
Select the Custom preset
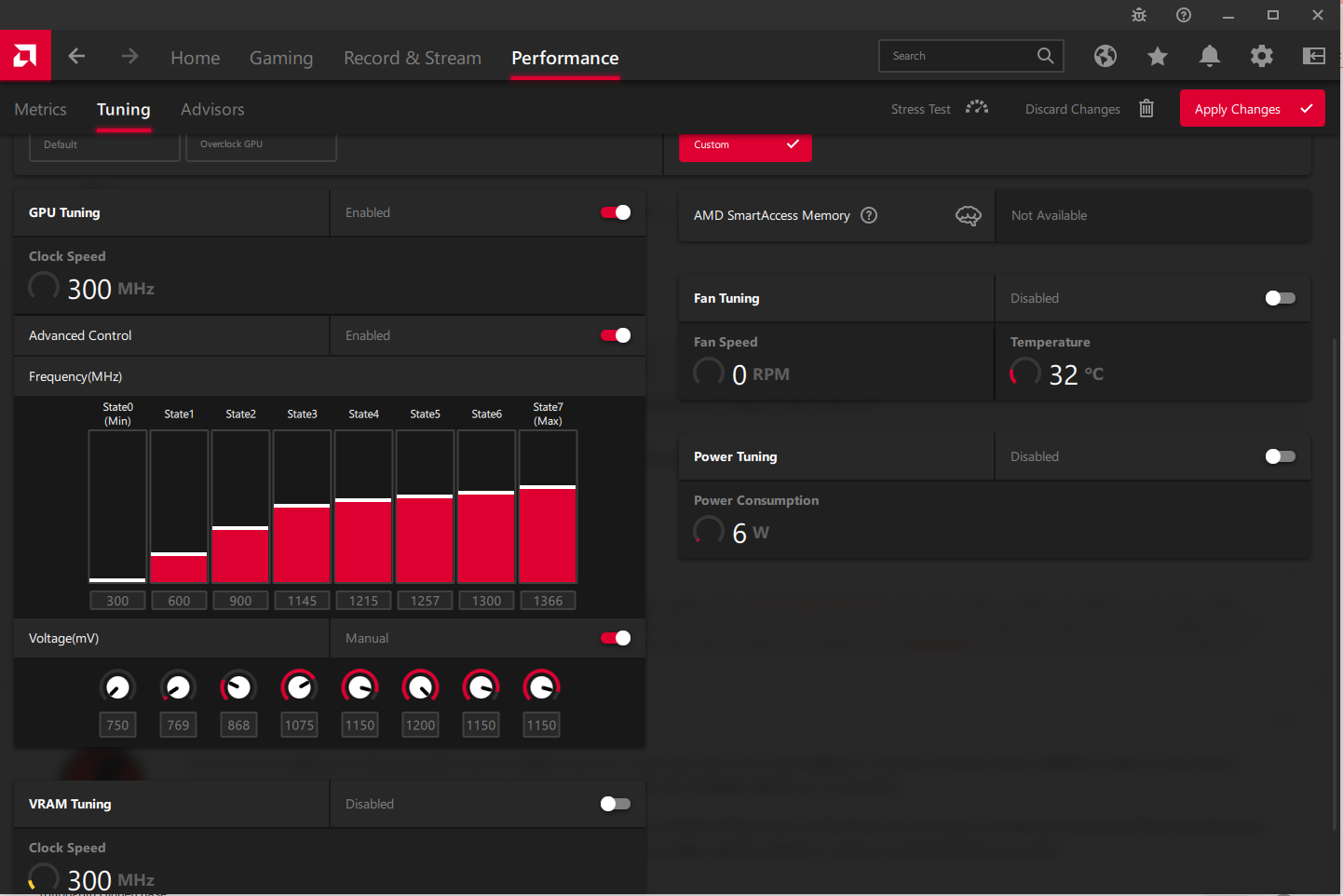[745, 146]
